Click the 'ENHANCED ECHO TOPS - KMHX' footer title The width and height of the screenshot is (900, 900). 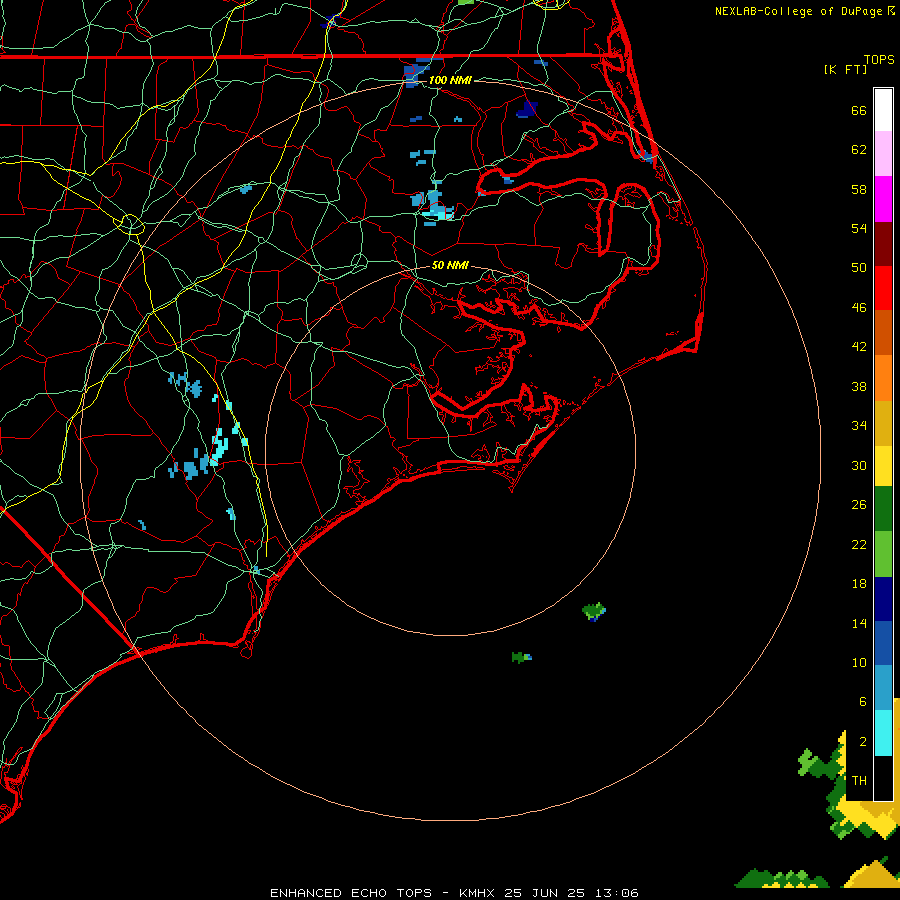click(x=385, y=893)
